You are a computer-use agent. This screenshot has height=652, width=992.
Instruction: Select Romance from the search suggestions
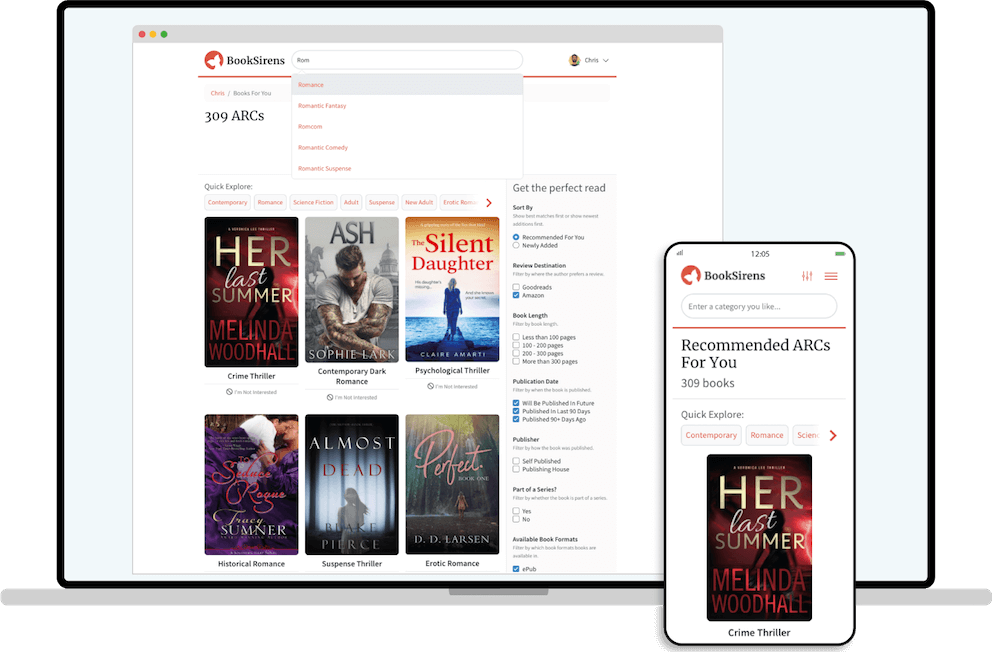(312, 85)
